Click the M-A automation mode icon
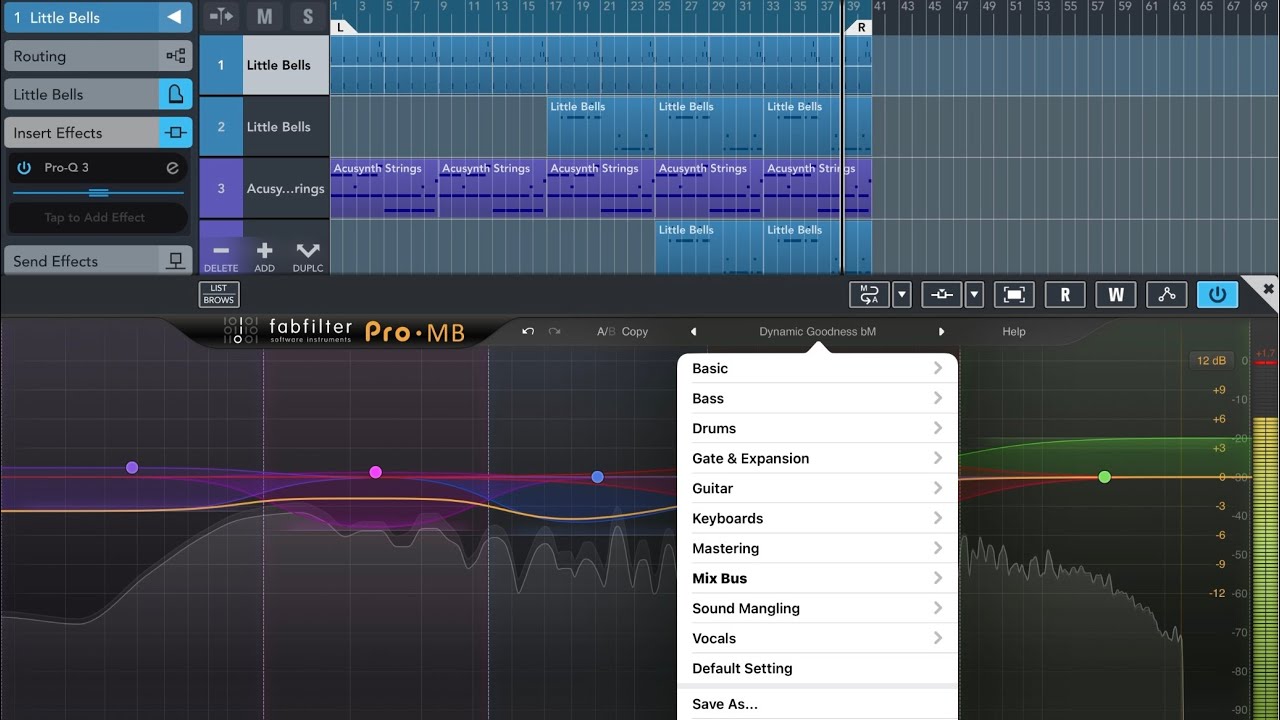This screenshot has width=1280, height=720. pos(868,294)
